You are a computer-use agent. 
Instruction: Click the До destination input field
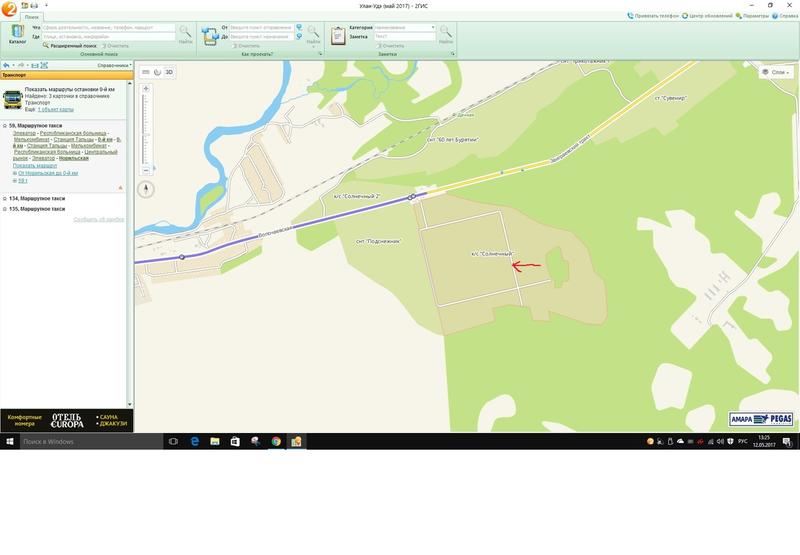261,37
